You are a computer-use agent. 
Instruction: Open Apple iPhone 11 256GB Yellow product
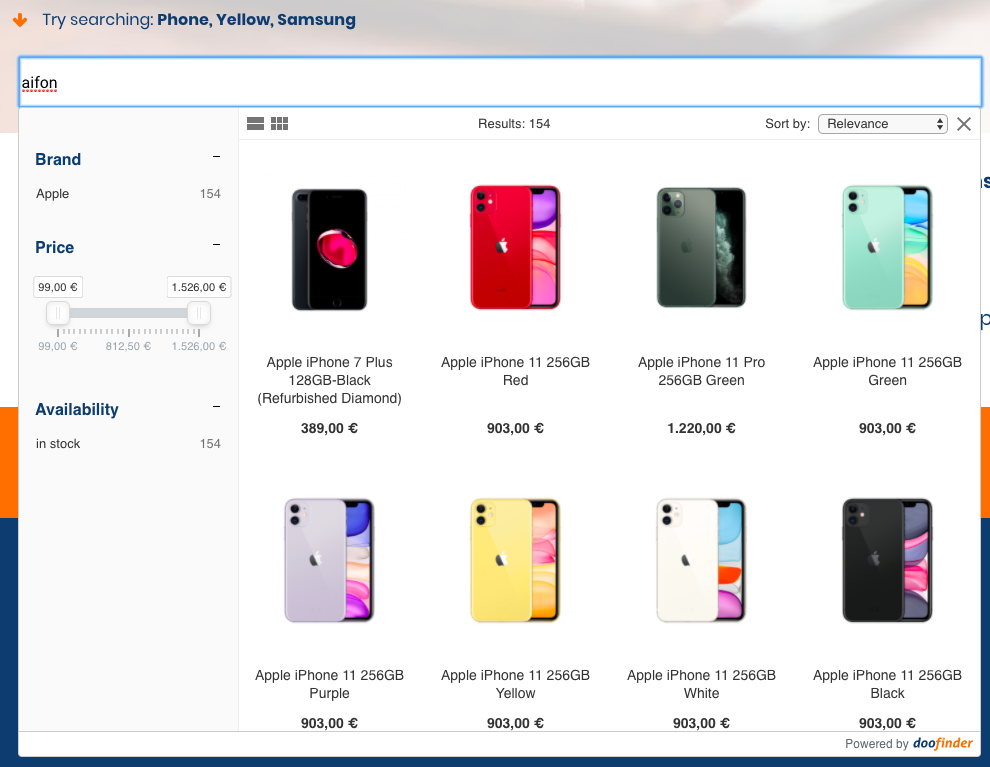point(515,684)
